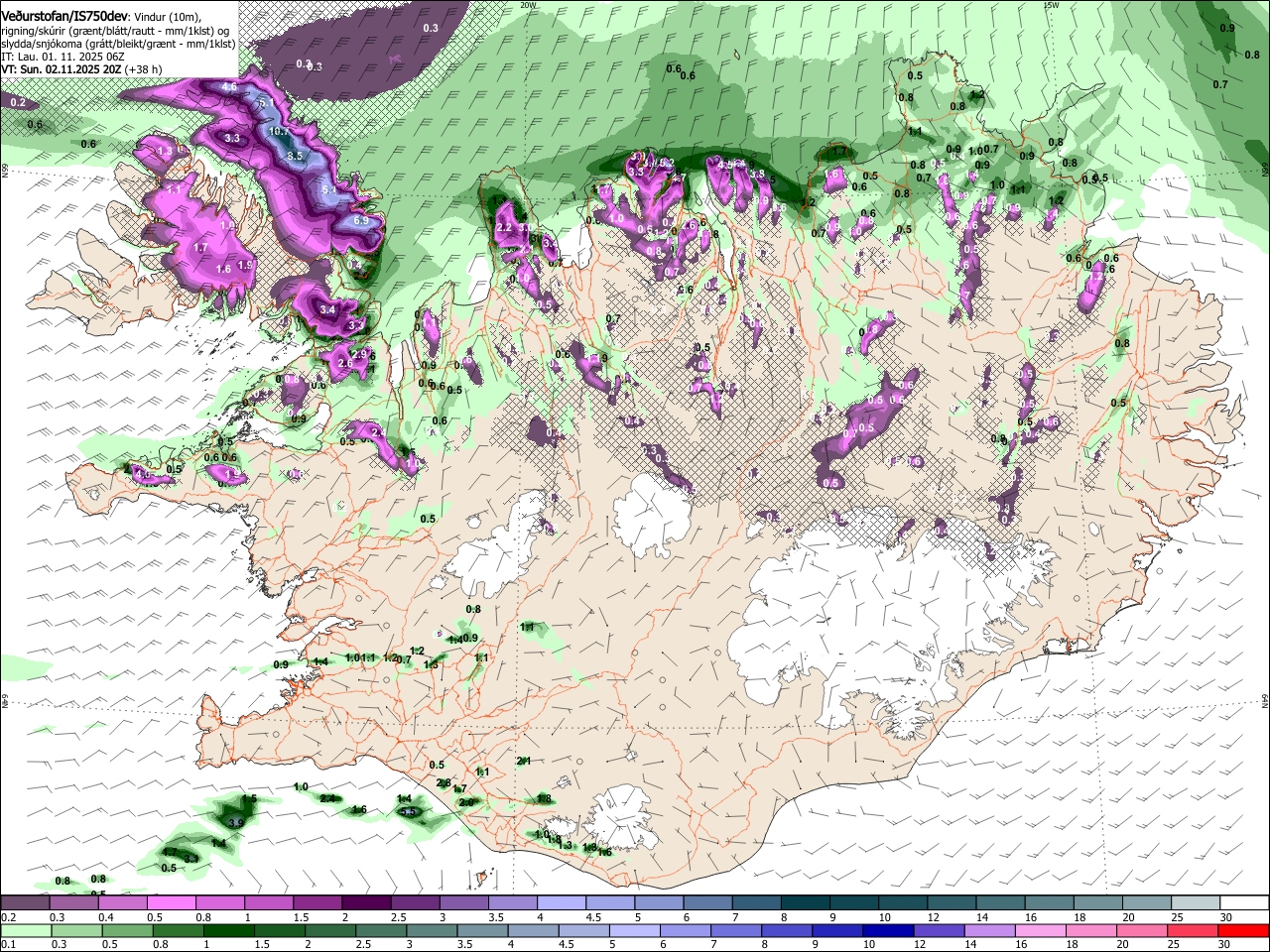Click the 0.1 label starting the lower legend row
Image resolution: width=1270 pixels, height=952 pixels.
point(7,944)
